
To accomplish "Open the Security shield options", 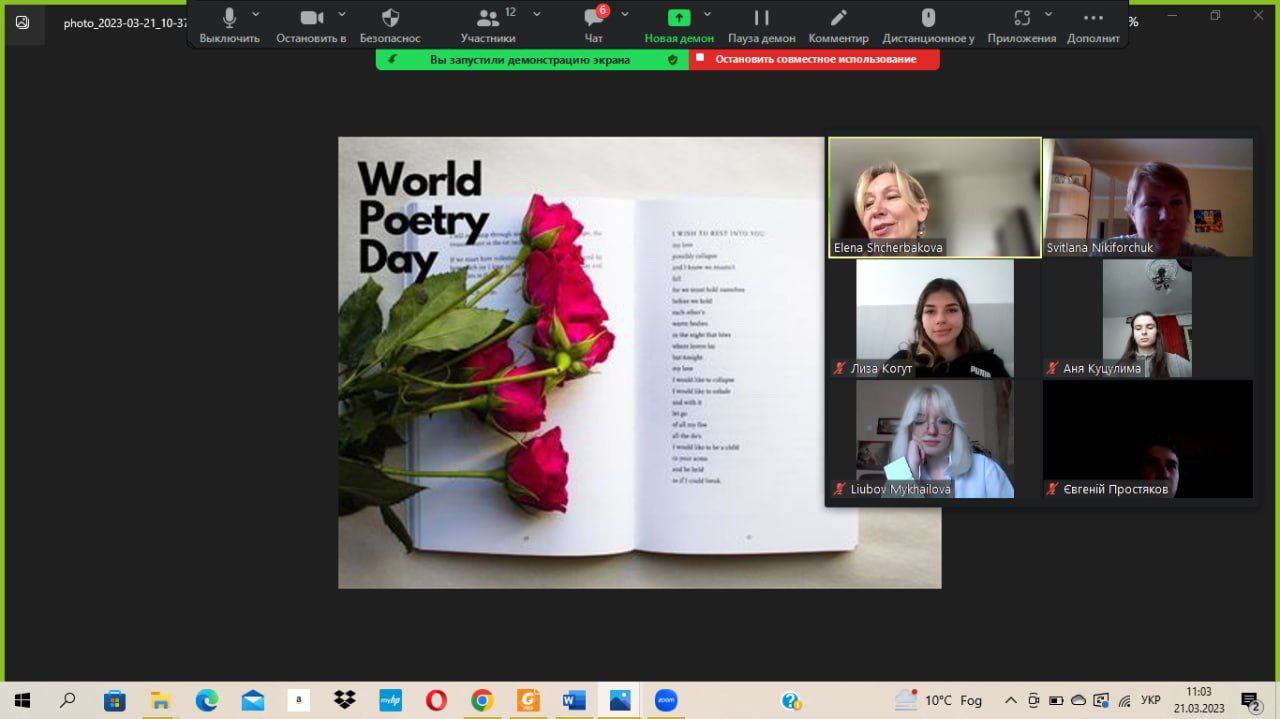I will 391,24.
